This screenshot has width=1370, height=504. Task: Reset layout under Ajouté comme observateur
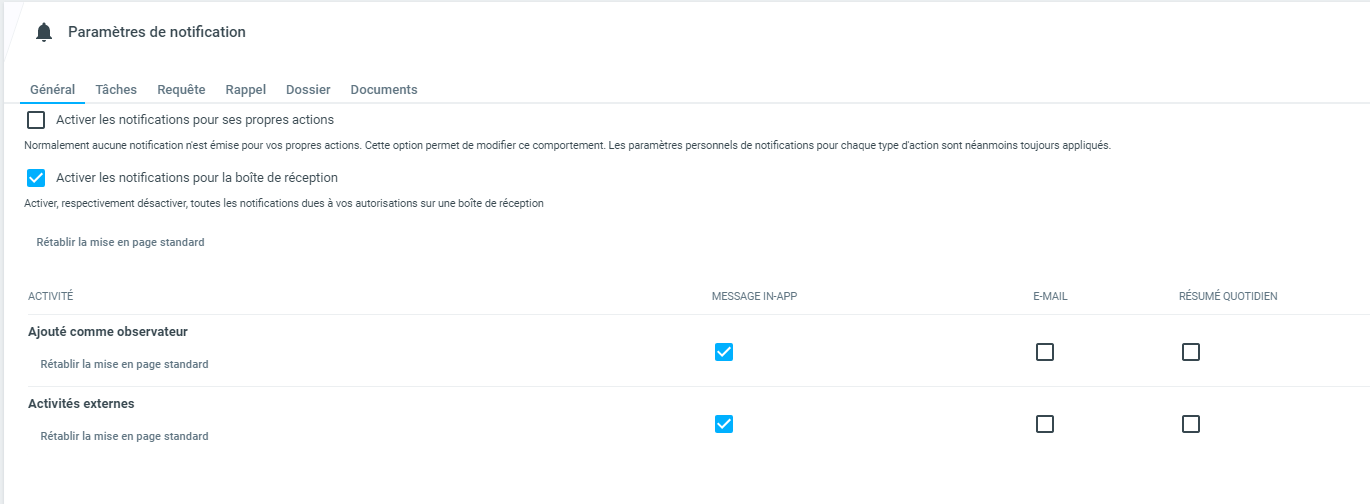point(124,365)
